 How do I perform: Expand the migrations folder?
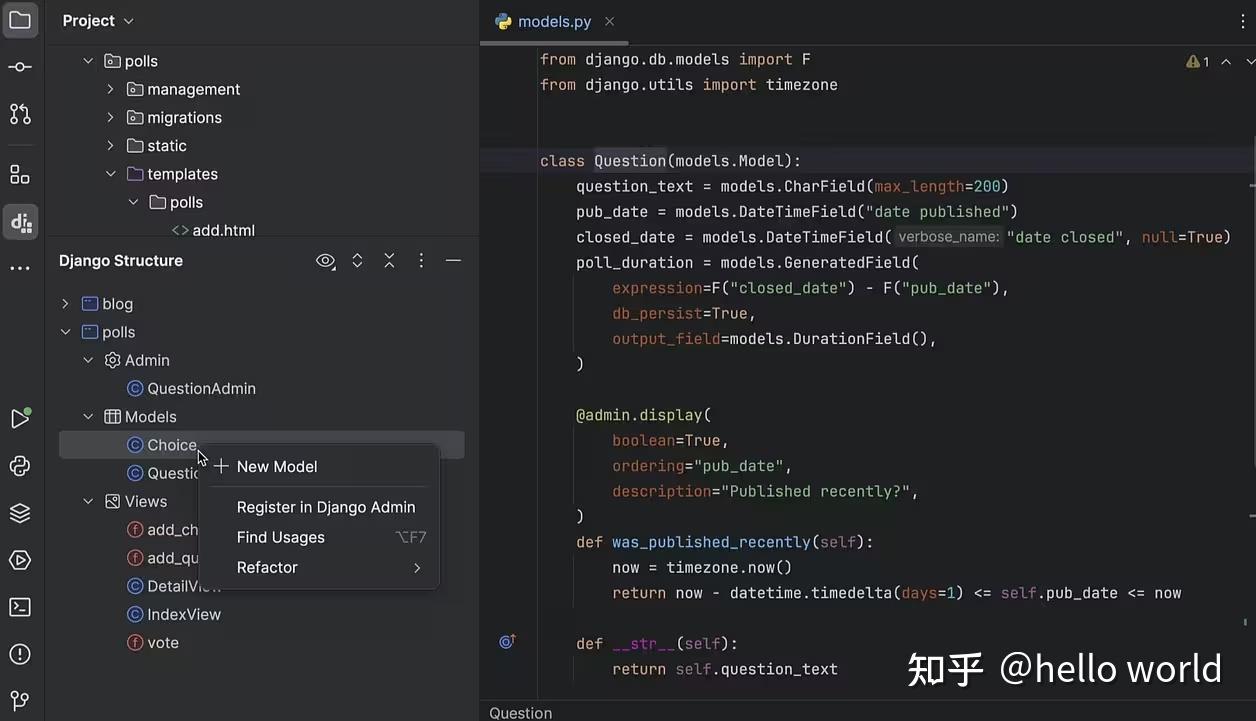tap(110, 117)
